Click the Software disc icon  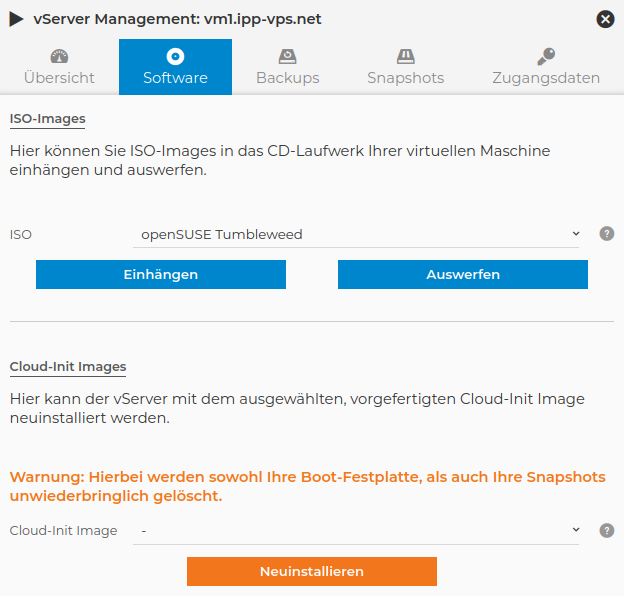[175, 56]
